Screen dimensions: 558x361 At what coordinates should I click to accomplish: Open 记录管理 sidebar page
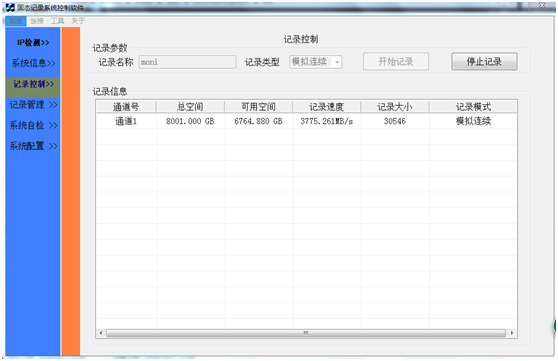click(x=33, y=105)
